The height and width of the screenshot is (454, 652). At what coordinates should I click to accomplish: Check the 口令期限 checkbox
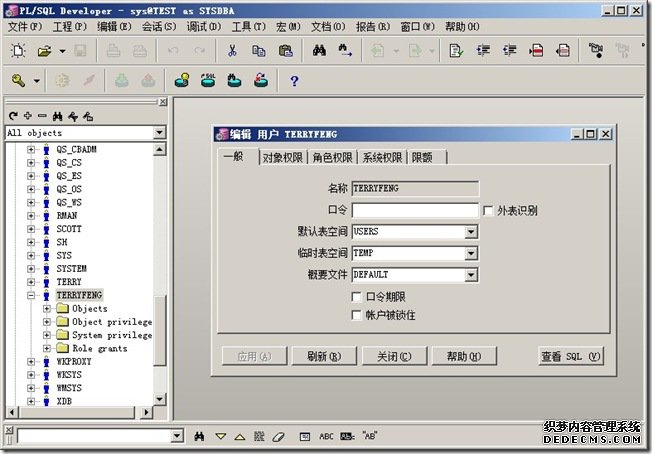point(357,297)
